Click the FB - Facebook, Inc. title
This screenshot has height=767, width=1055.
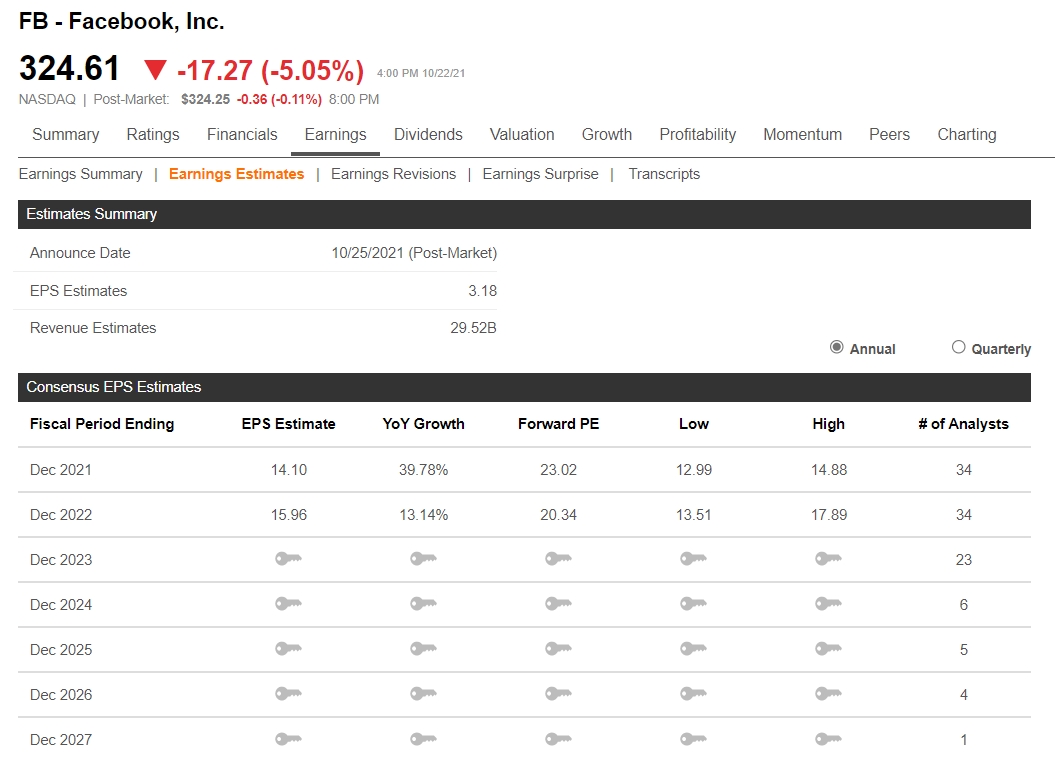tap(121, 22)
